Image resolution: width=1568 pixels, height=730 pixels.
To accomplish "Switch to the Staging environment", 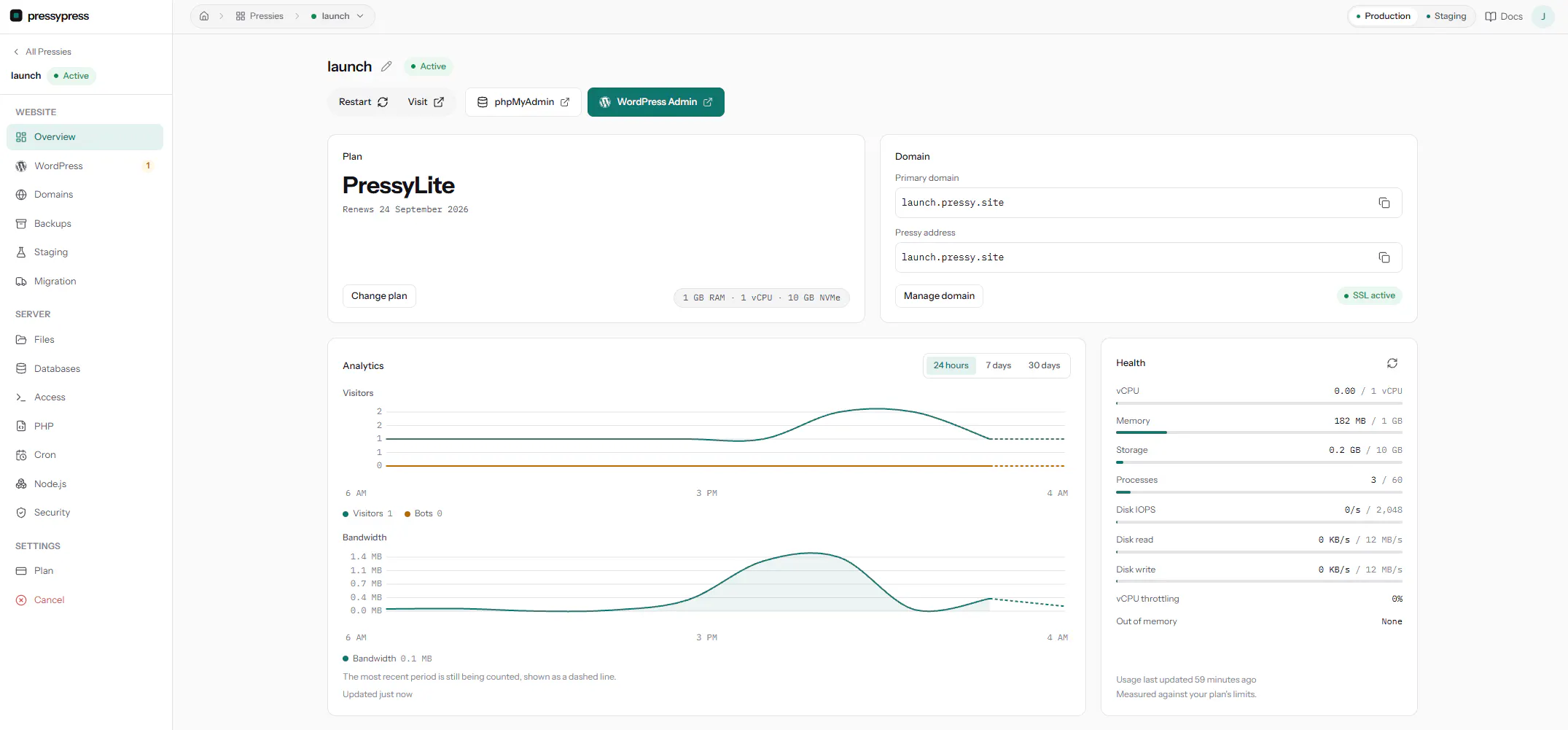I will click(1446, 16).
